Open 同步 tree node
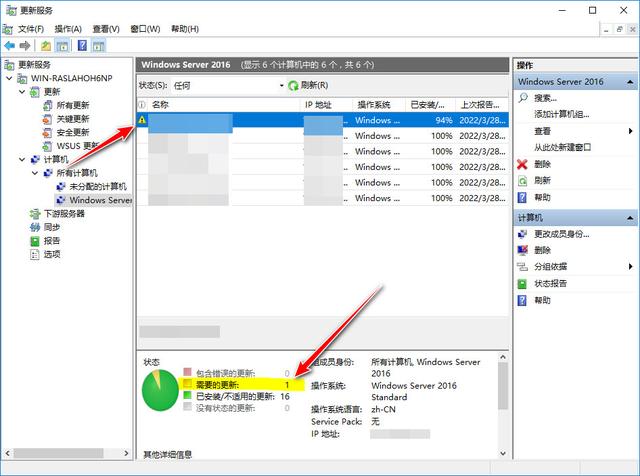 (x=52, y=227)
